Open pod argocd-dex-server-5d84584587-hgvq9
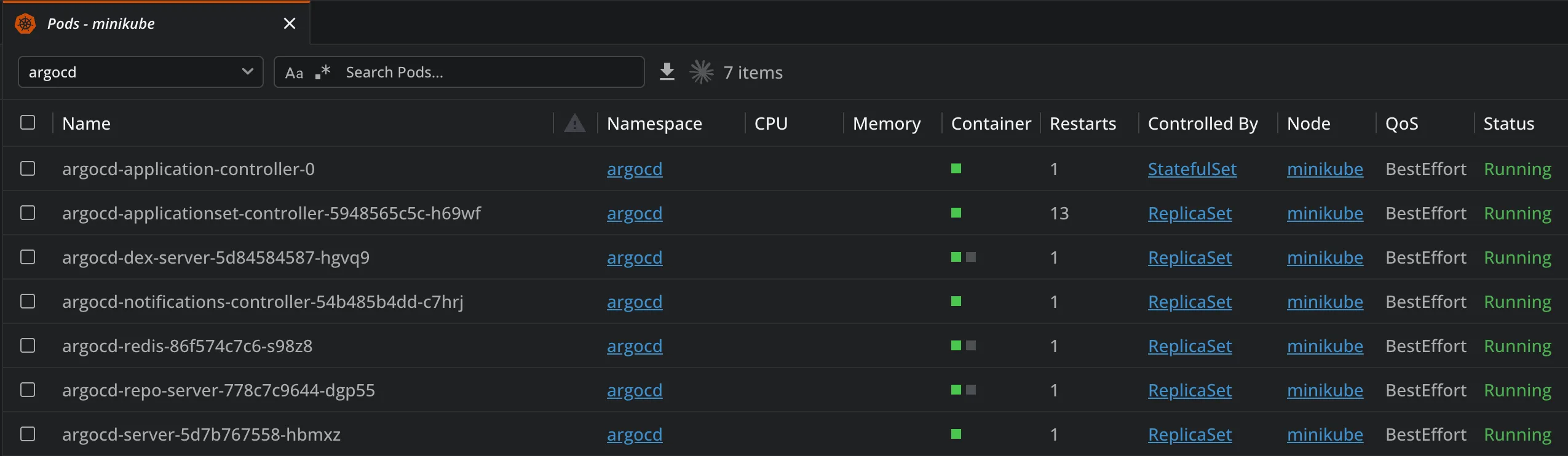The height and width of the screenshot is (456, 1568). click(216, 257)
